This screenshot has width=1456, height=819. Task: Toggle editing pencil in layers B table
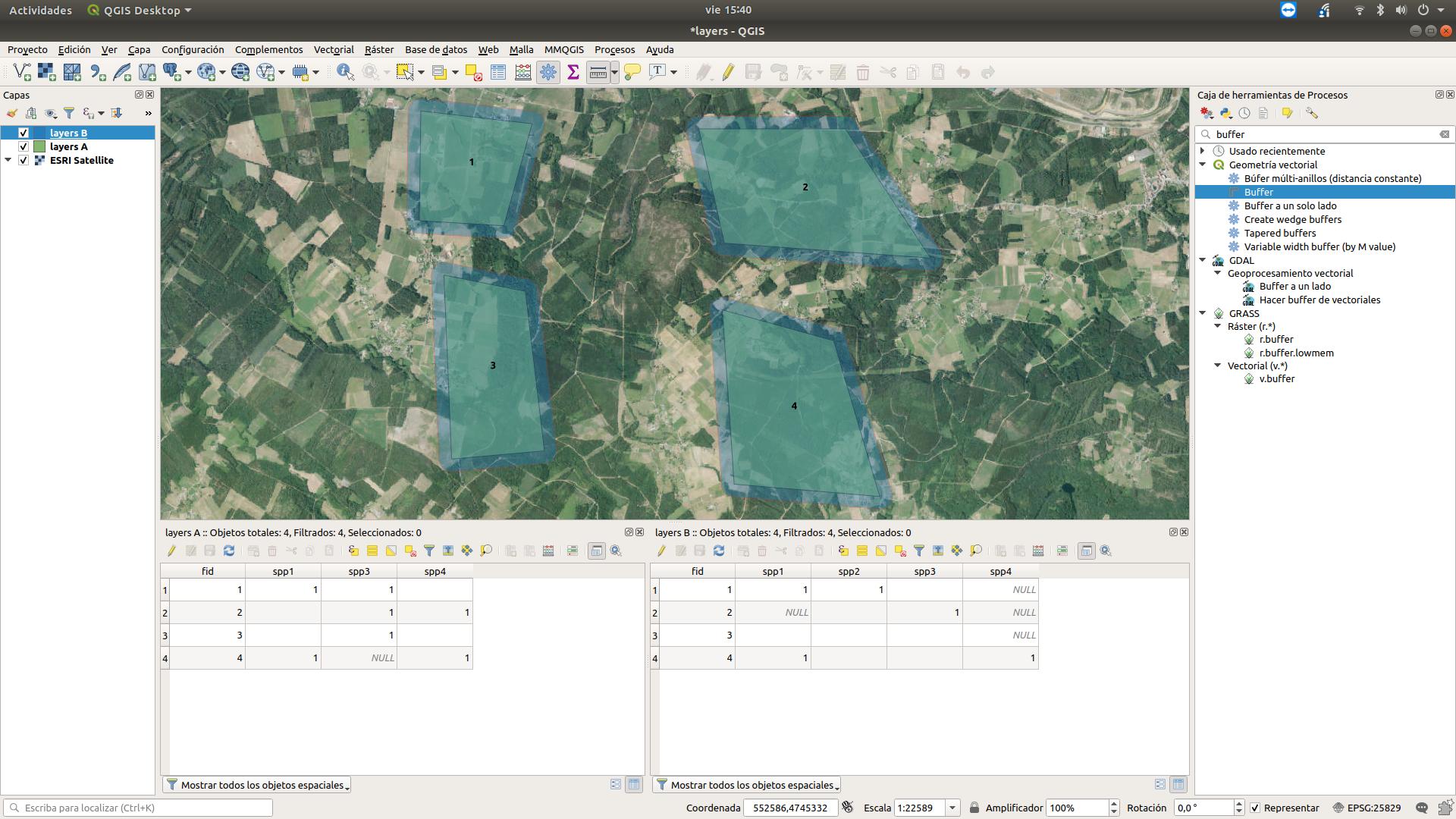tap(661, 551)
